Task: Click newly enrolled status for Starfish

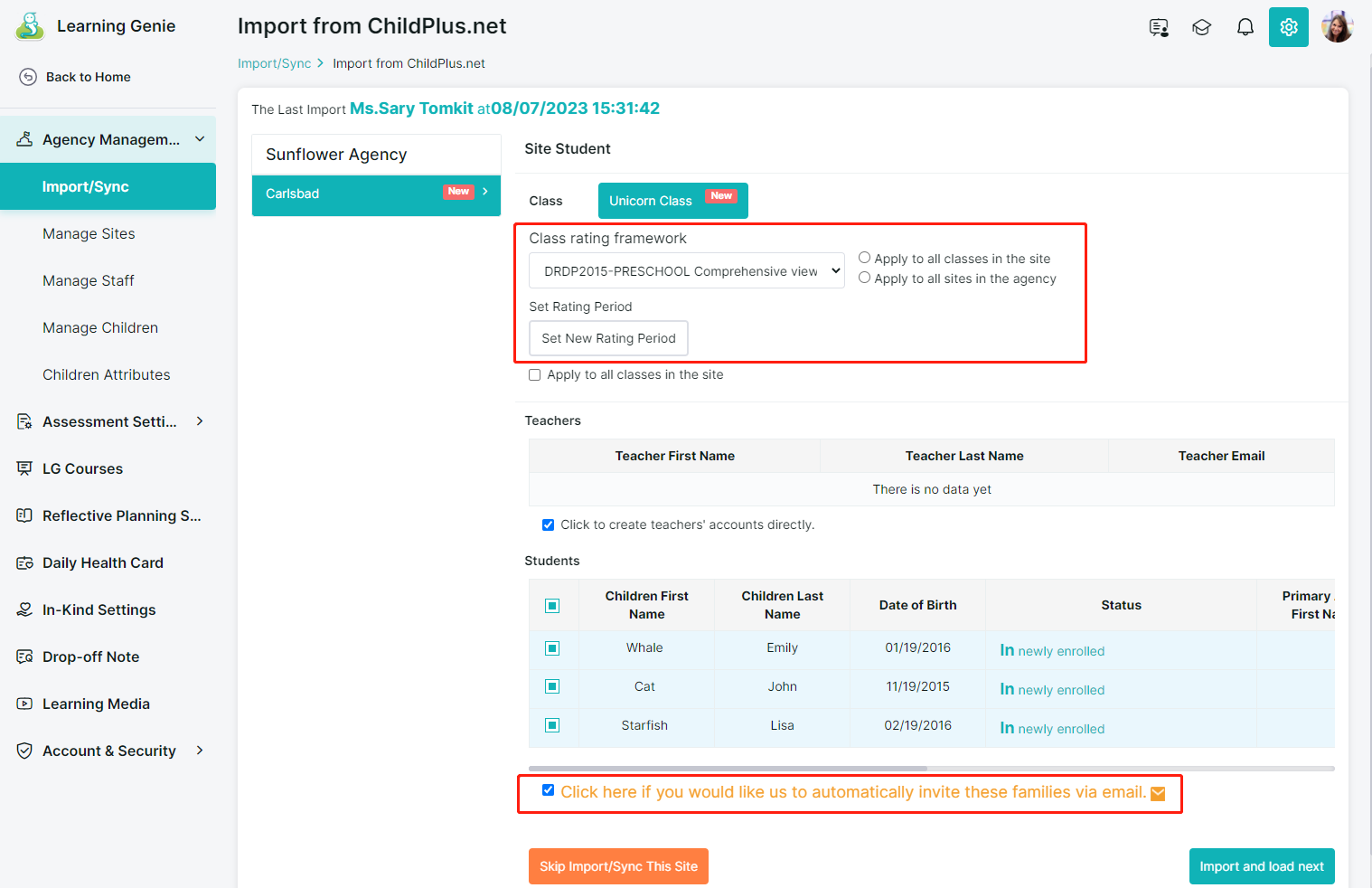Action: (1052, 728)
